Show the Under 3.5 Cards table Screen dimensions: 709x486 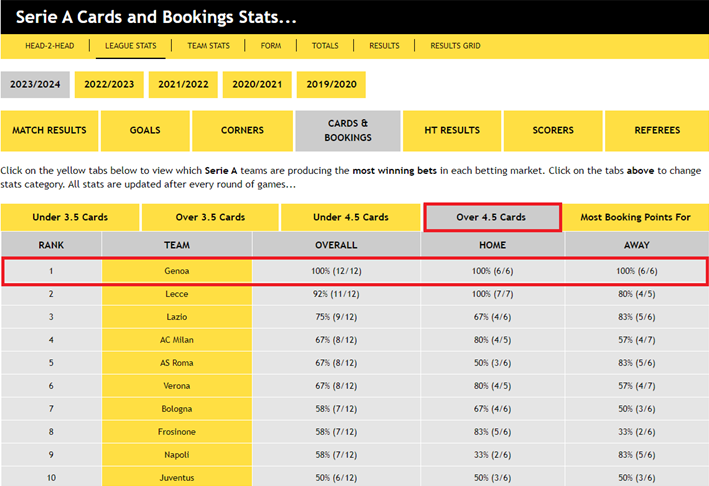click(x=70, y=217)
